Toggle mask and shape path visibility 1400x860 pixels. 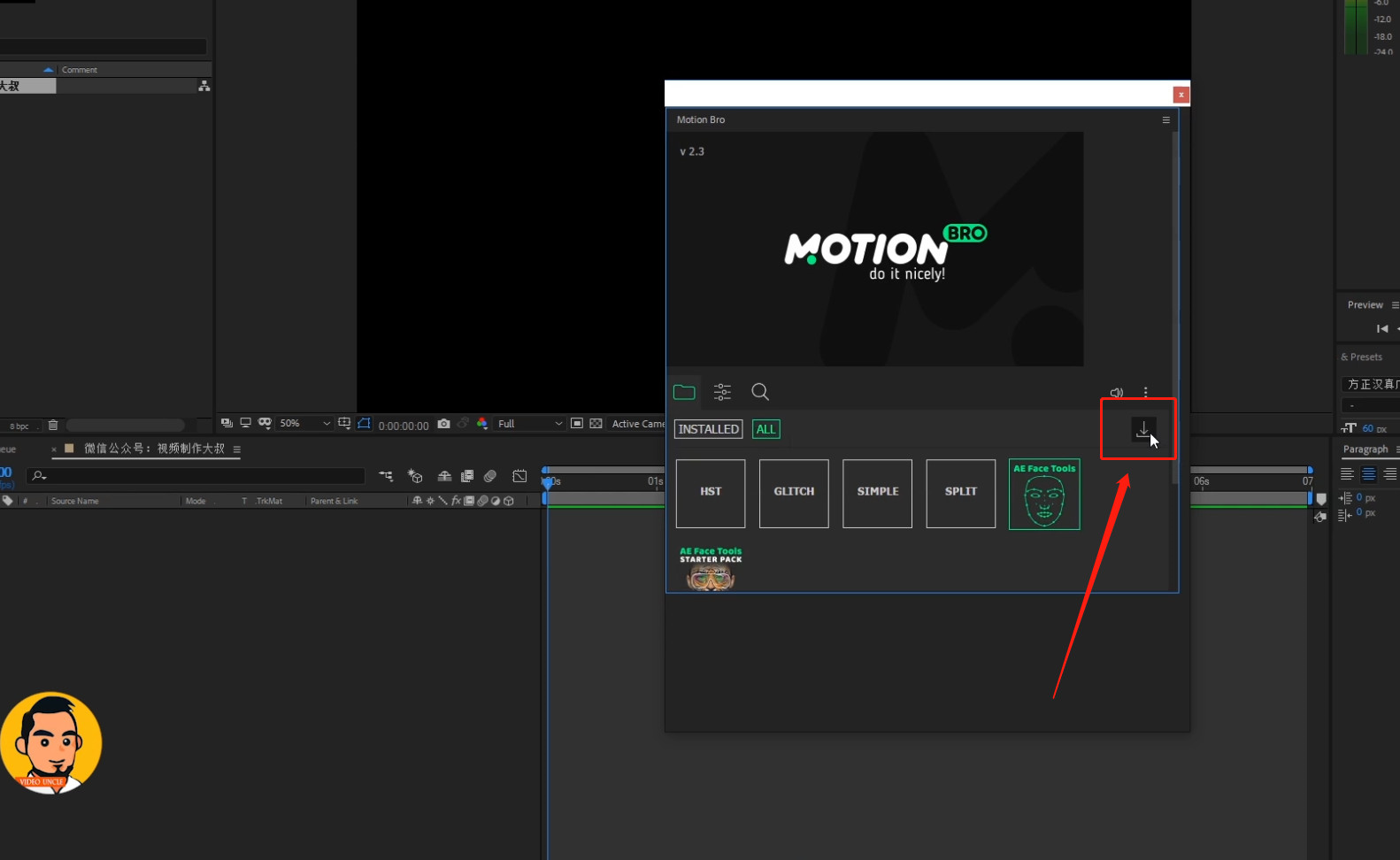point(264,423)
